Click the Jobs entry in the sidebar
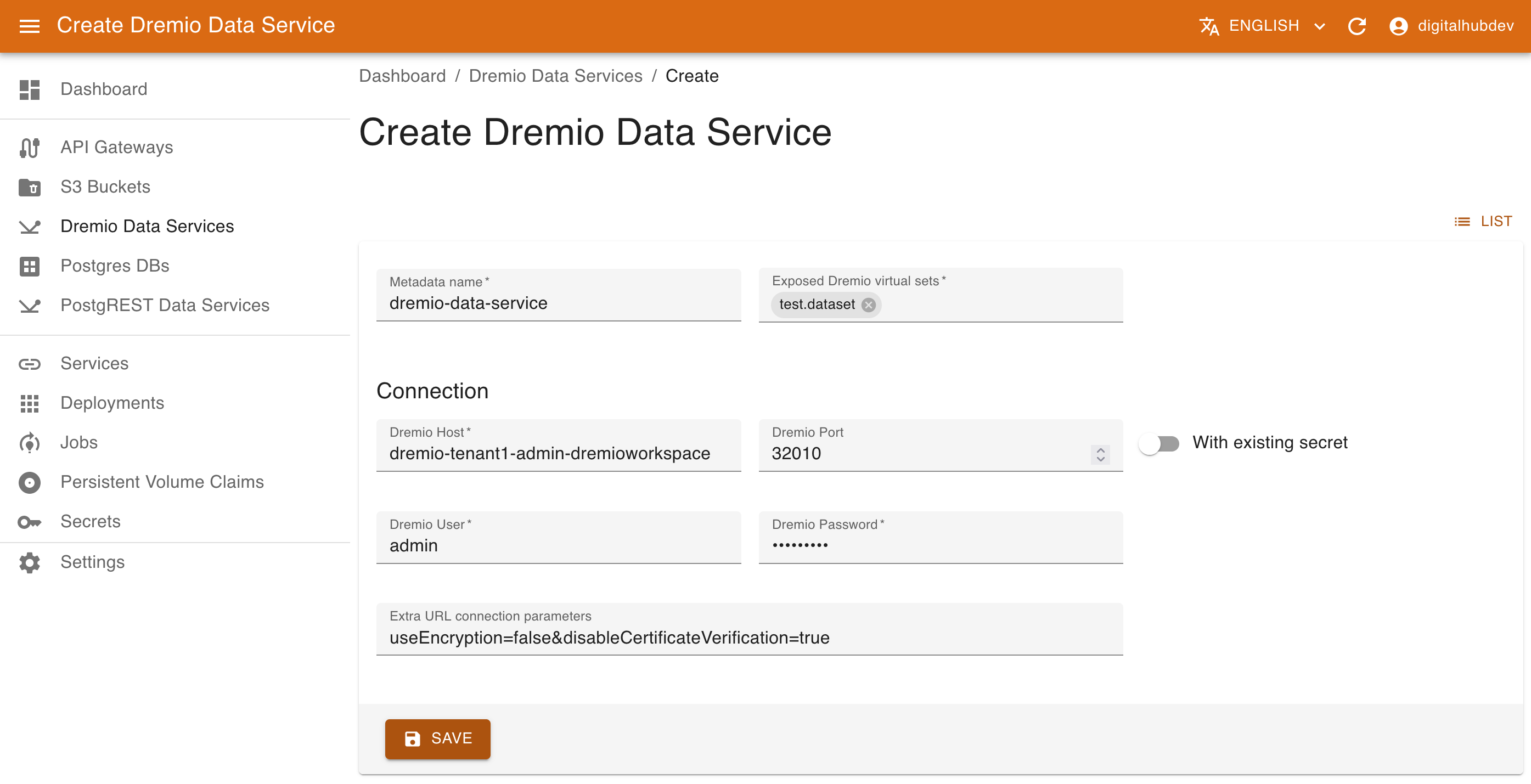Screen dimensions: 1531x784 pyautogui.click(x=78, y=442)
